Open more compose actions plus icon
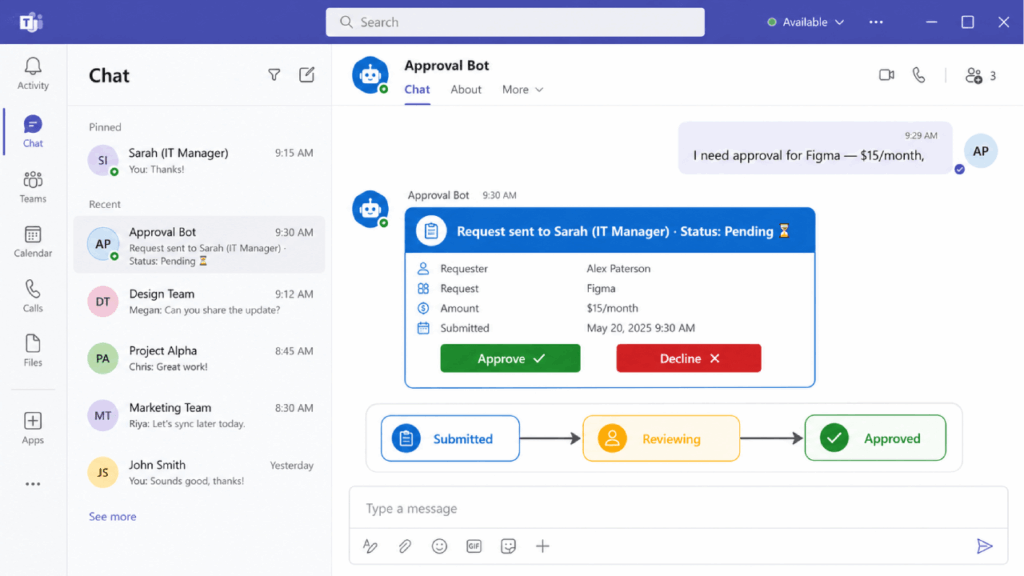This screenshot has height=576, width=1024. [543, 546]
